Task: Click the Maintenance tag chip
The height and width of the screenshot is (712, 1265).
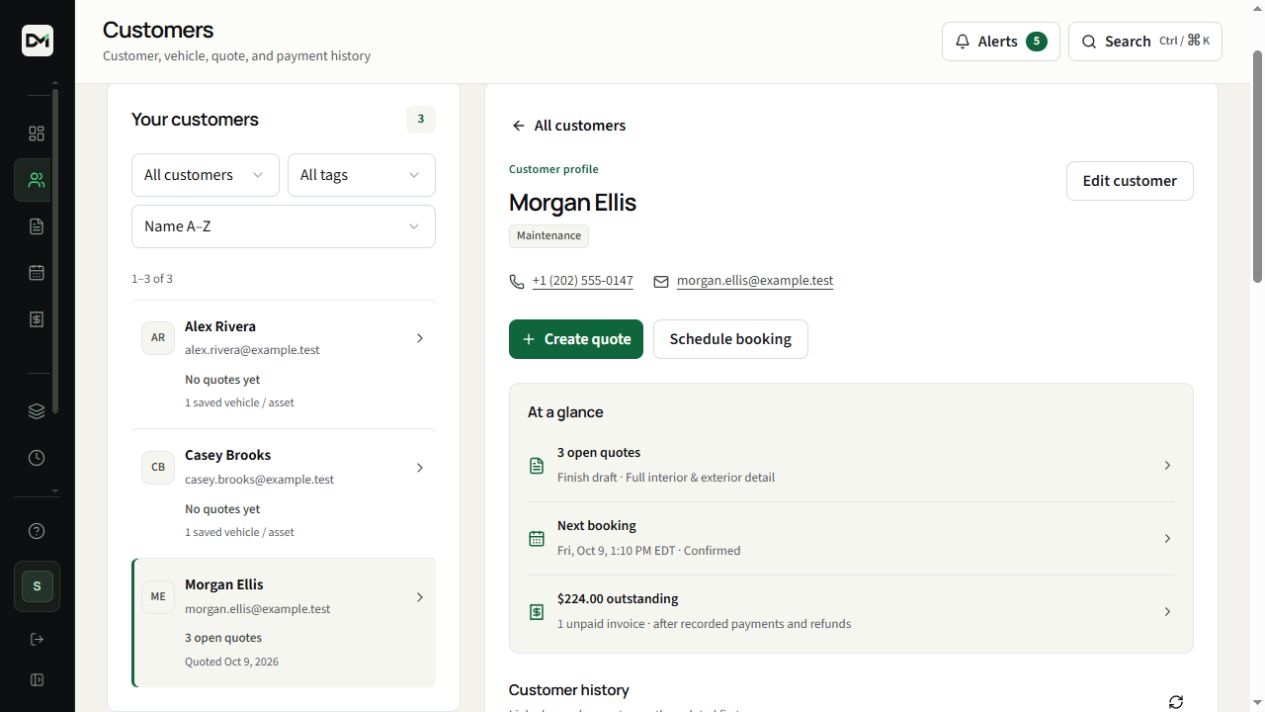Action: click(549, 236)
